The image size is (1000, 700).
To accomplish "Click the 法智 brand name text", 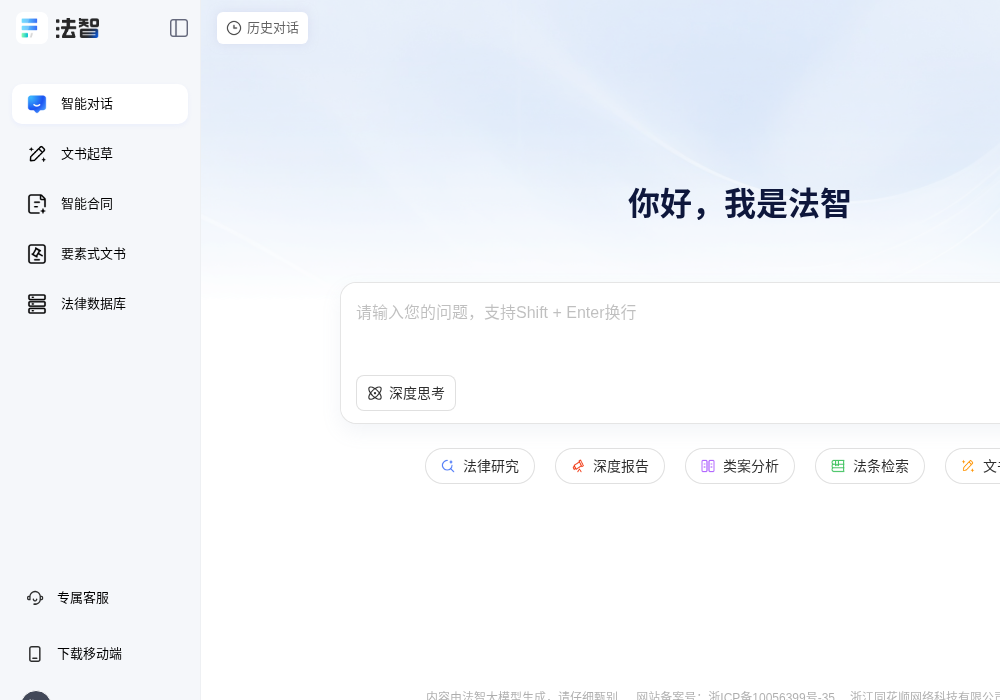I will 77,28.
